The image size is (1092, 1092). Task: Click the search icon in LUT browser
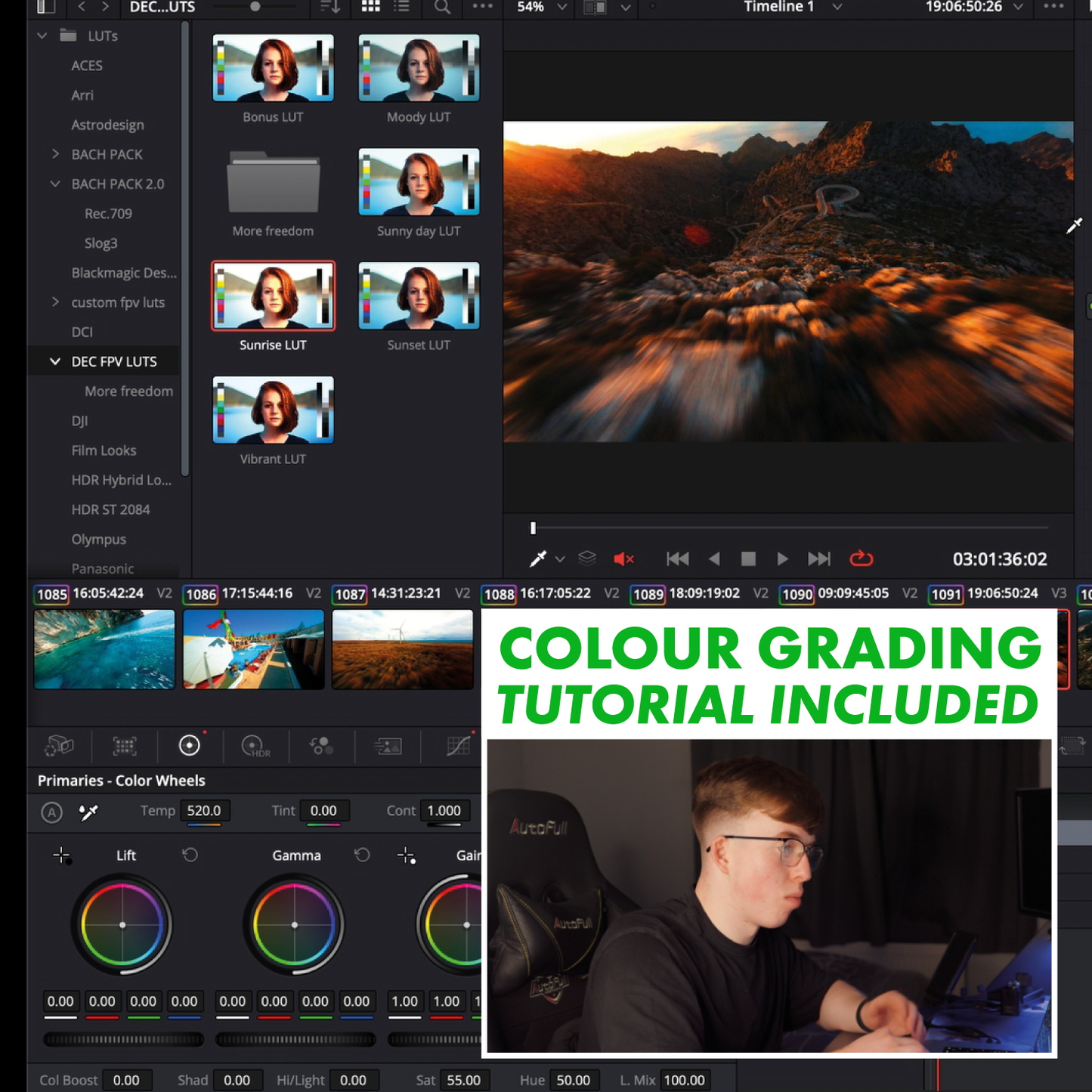[442, 8]
